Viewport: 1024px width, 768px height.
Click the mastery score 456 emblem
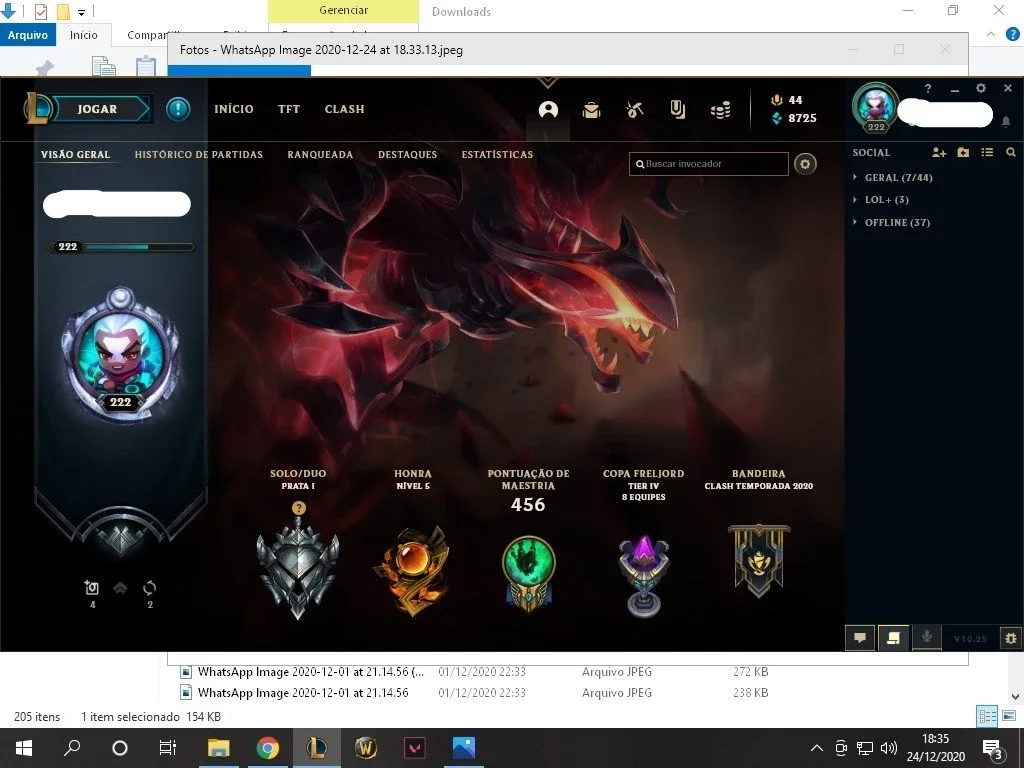click(x=528, y=573)
